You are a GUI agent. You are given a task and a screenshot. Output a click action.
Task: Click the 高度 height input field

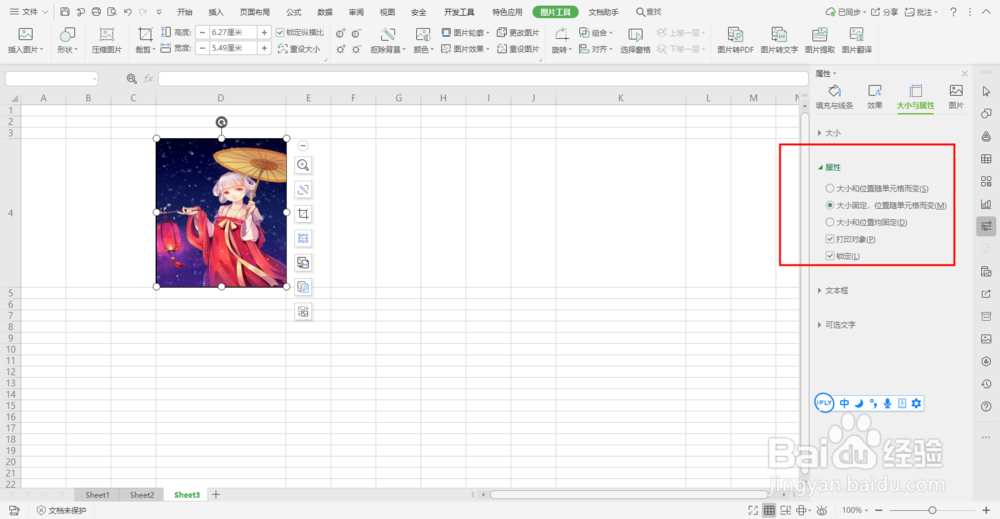[233, 32]
